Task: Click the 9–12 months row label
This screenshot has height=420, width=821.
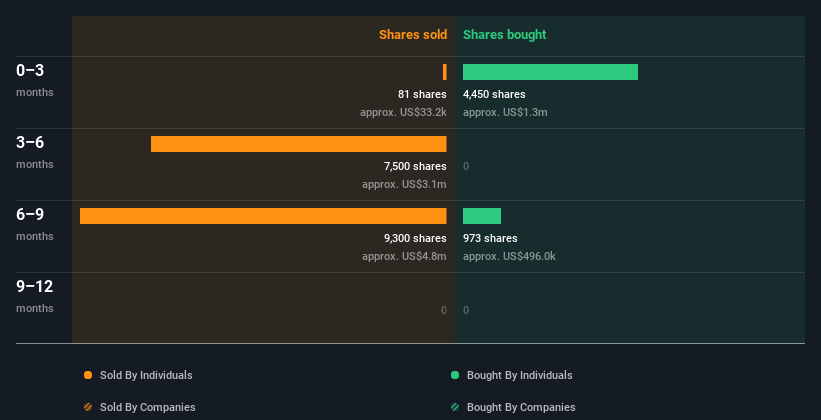Action: [x=35, y=296]
